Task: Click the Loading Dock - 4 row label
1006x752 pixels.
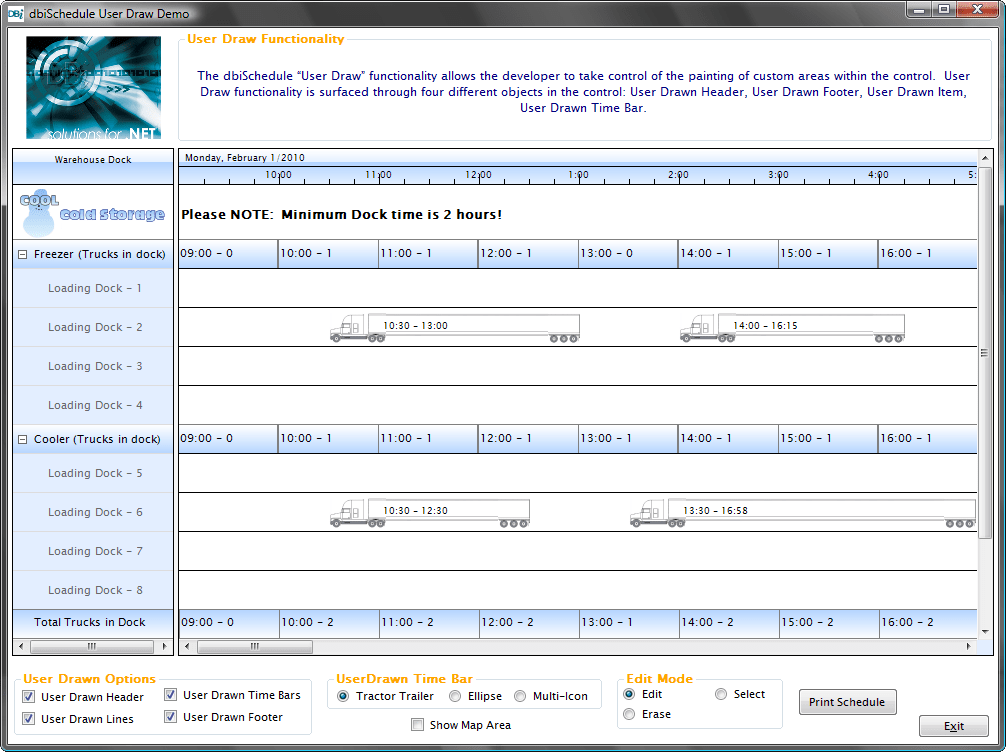Action: click(95, 406)
